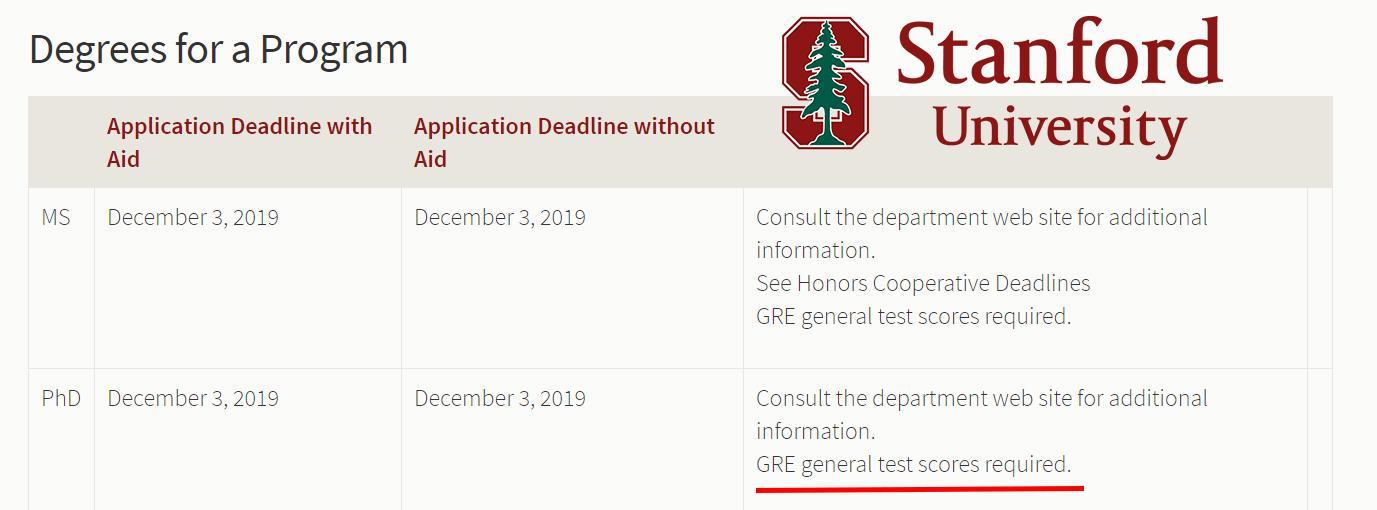
Task: Click MS deadline with aid date
Action: pos(193,218)
